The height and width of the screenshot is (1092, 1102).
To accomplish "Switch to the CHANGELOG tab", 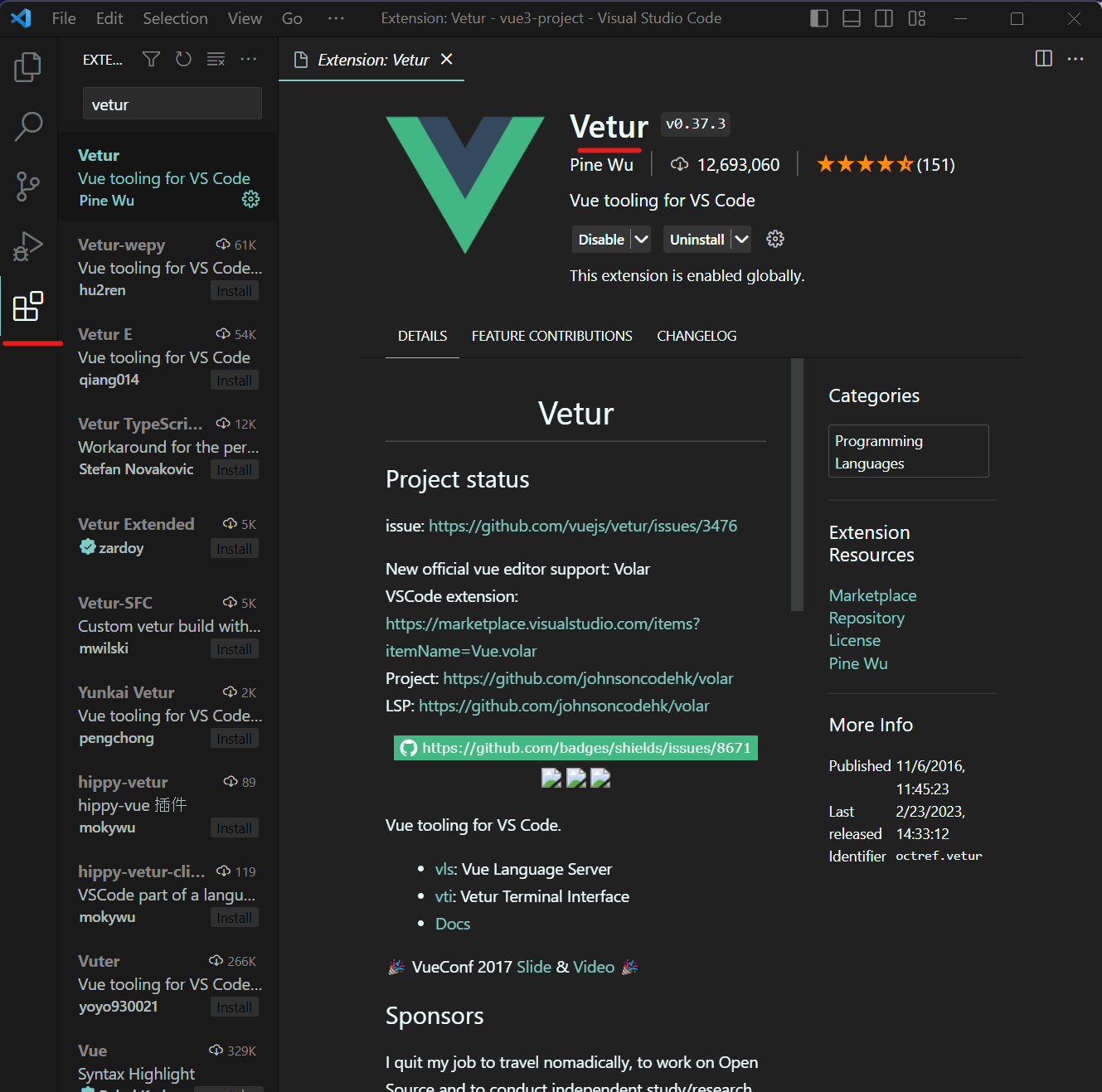I will pyautogui.click(x=697, y=336).
